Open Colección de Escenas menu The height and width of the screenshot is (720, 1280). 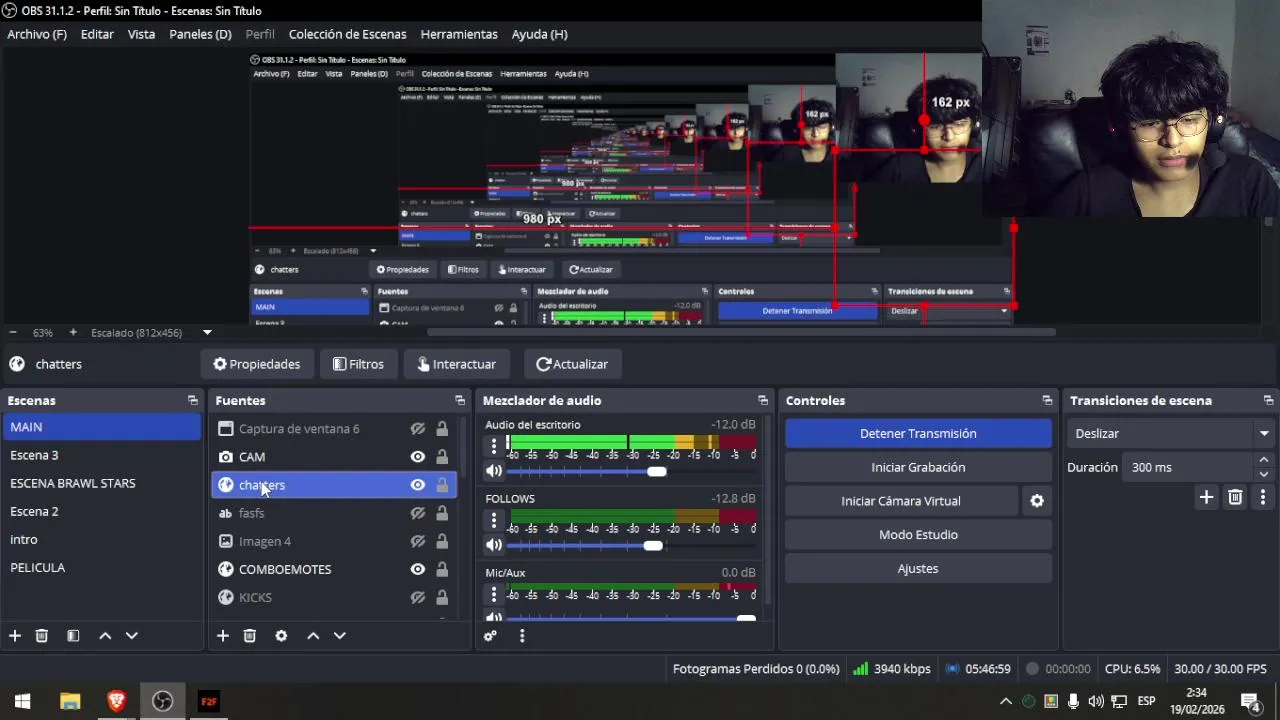coord(347,34)
